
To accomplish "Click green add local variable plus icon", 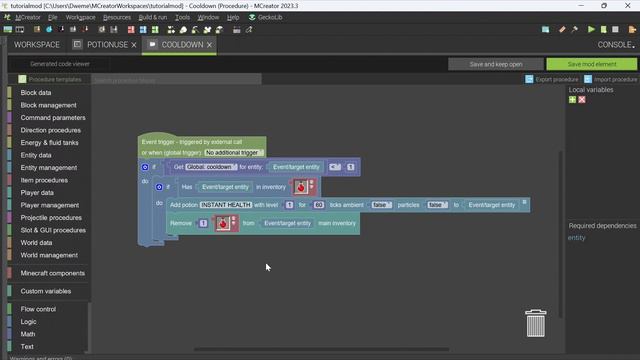I will pyautogui.click(x=572, y=100).
